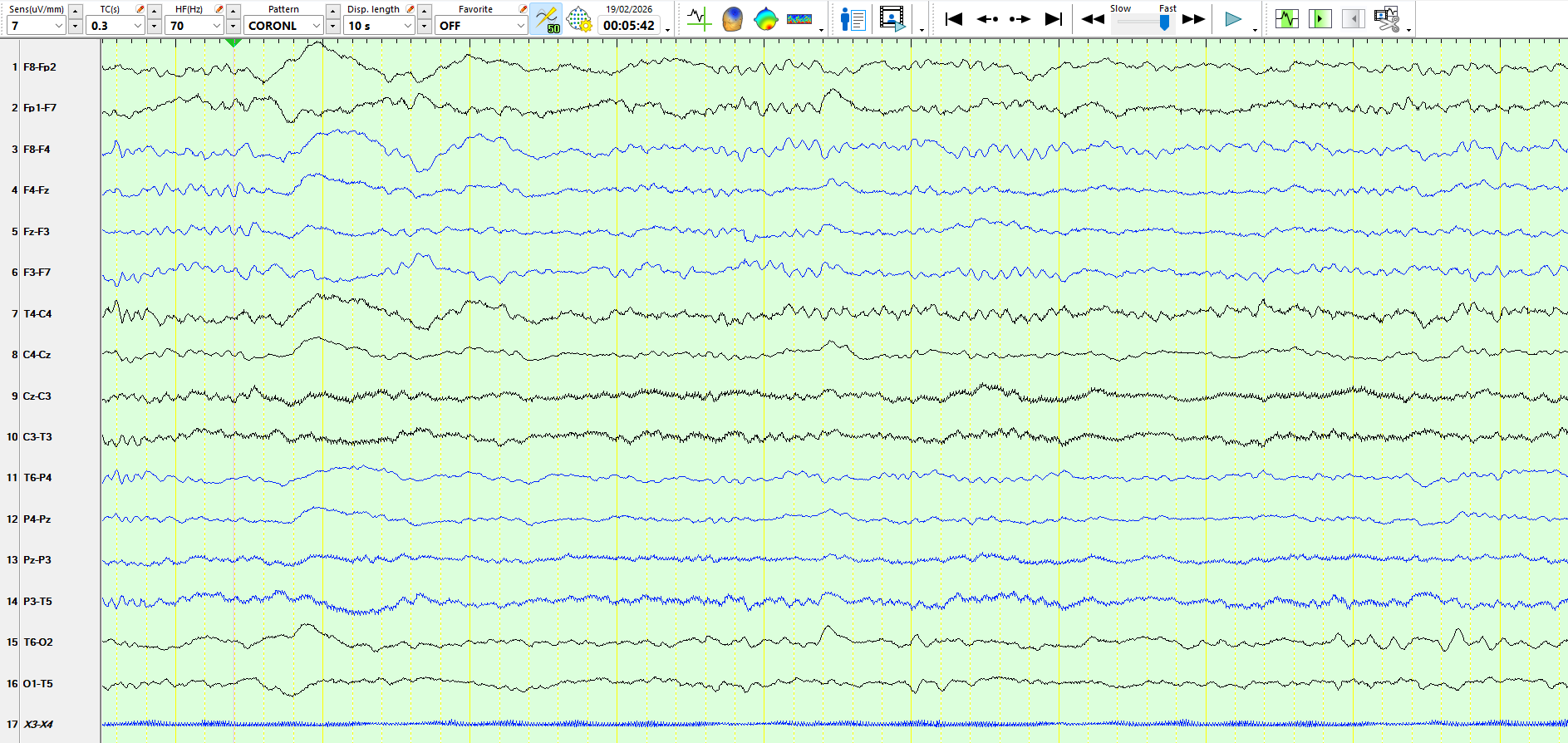Edit the Favorite list with the pencil icon
Image resolution: width=1568 pixels, height=743 pixels.
523,9
